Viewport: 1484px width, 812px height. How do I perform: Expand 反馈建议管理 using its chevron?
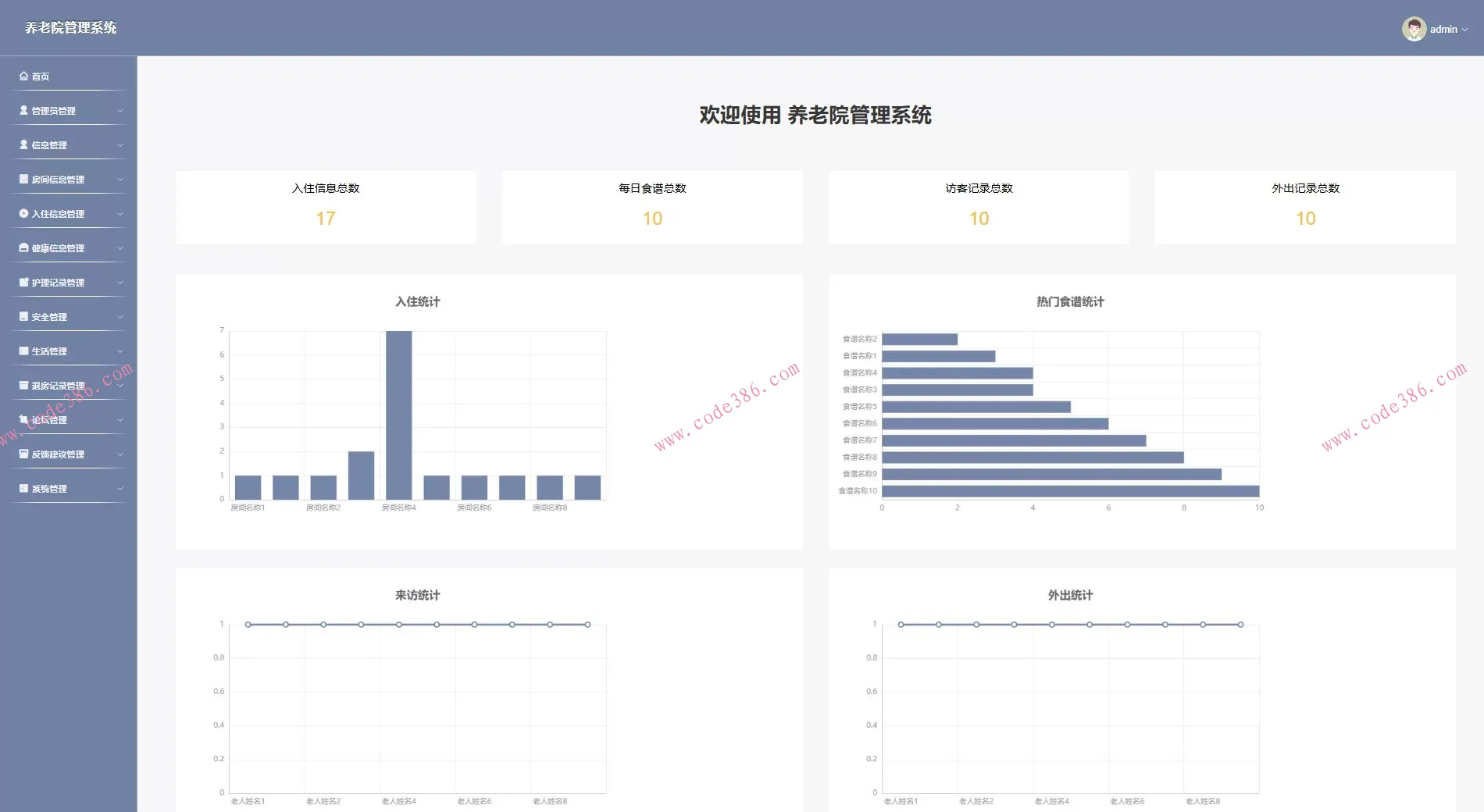tap(120, 454)
